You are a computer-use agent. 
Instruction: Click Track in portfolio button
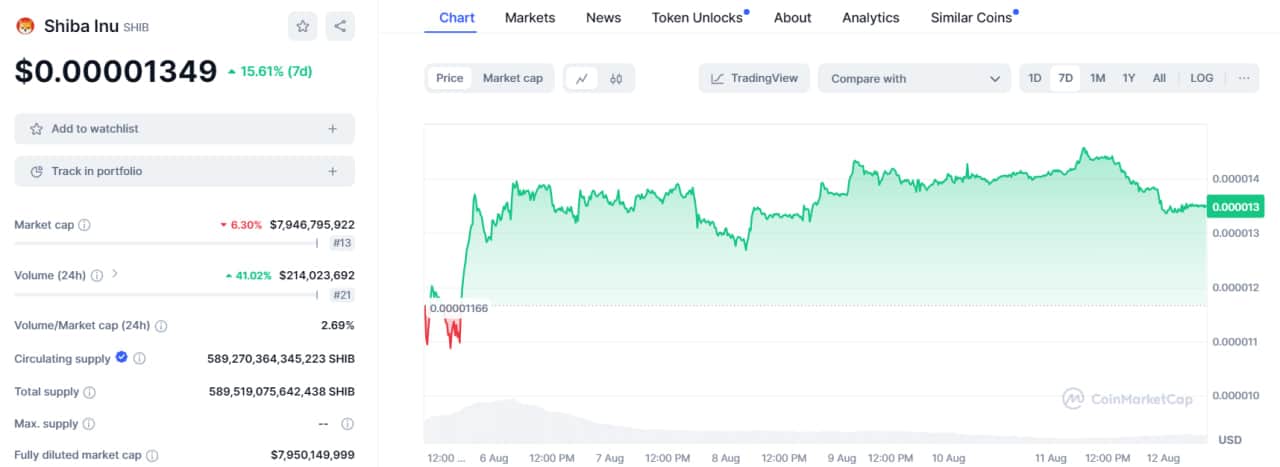[184, 171]
